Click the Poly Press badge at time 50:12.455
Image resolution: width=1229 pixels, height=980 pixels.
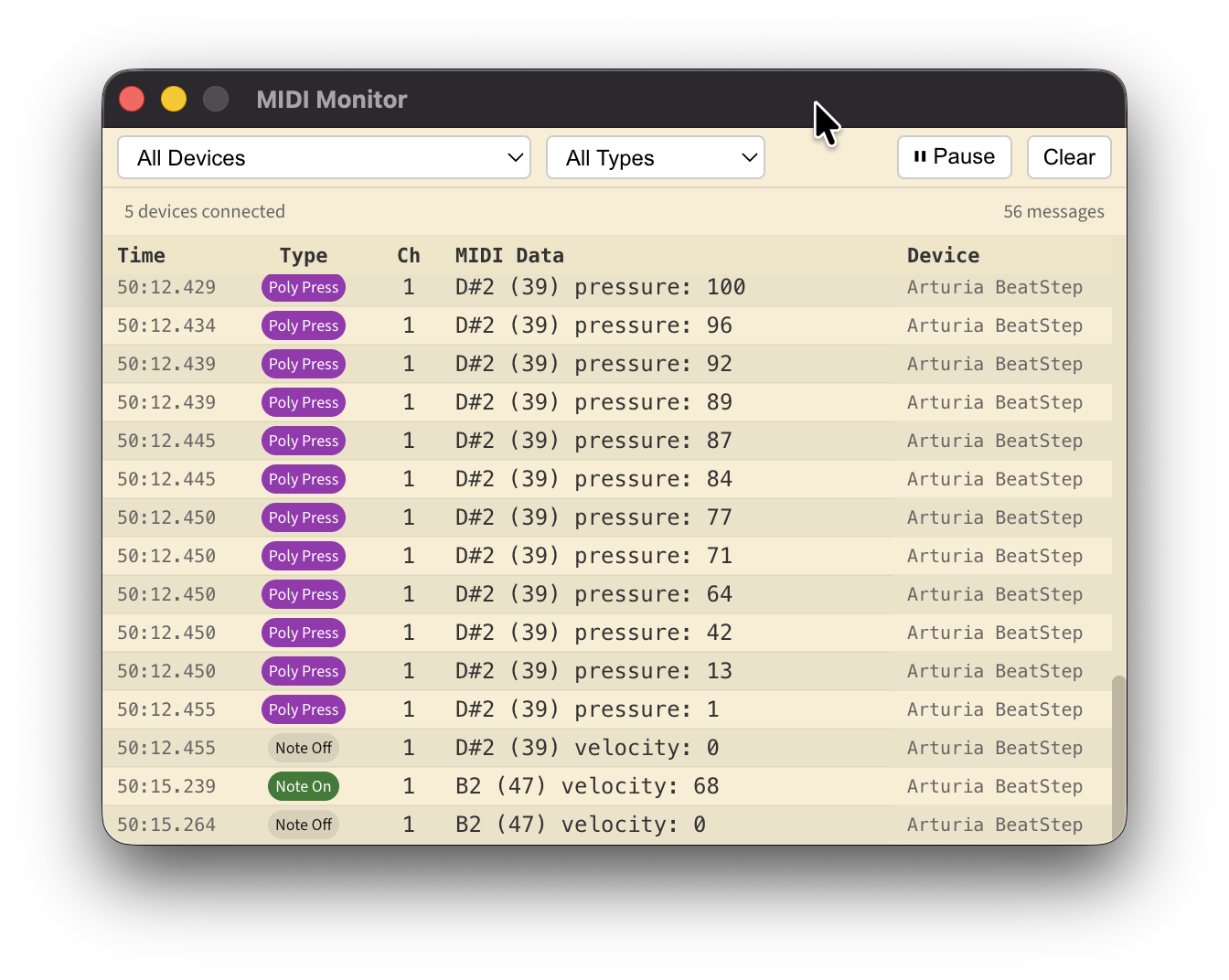click(303, 708)
